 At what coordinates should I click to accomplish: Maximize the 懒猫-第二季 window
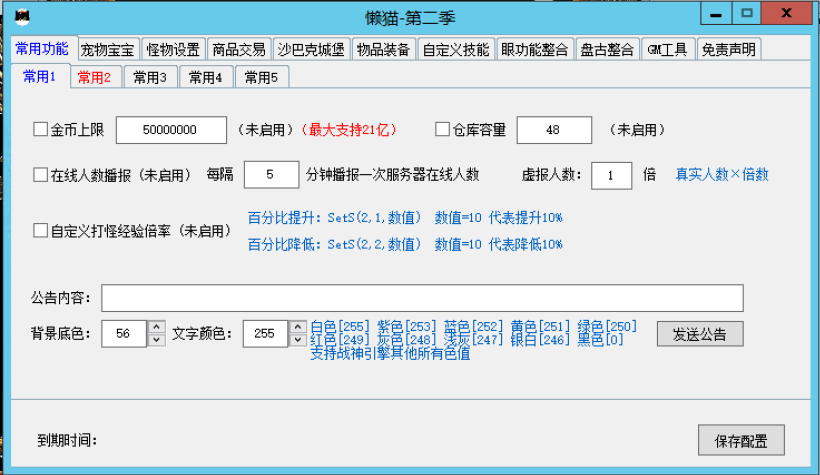point(746,14)
